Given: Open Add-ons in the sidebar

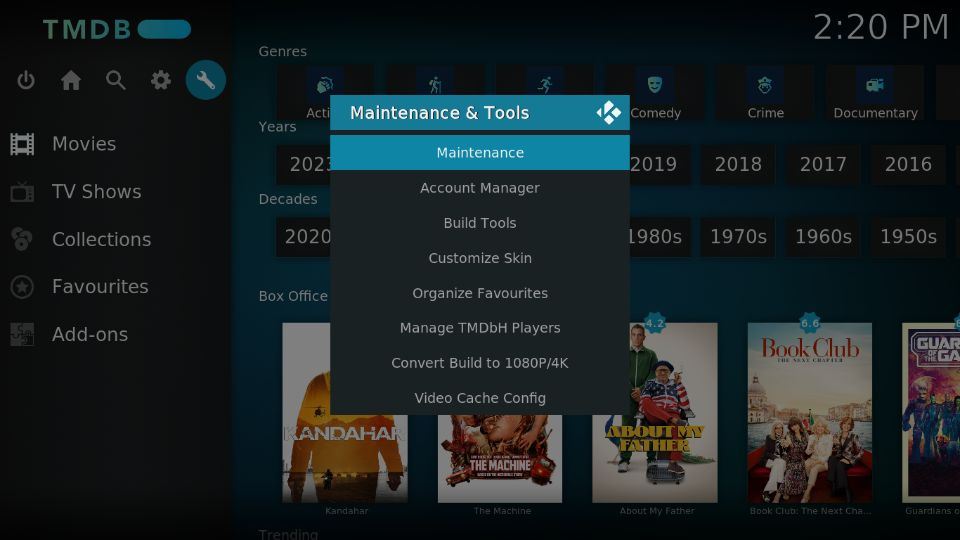Looking at the screenshot, I should tap(90, 334).
